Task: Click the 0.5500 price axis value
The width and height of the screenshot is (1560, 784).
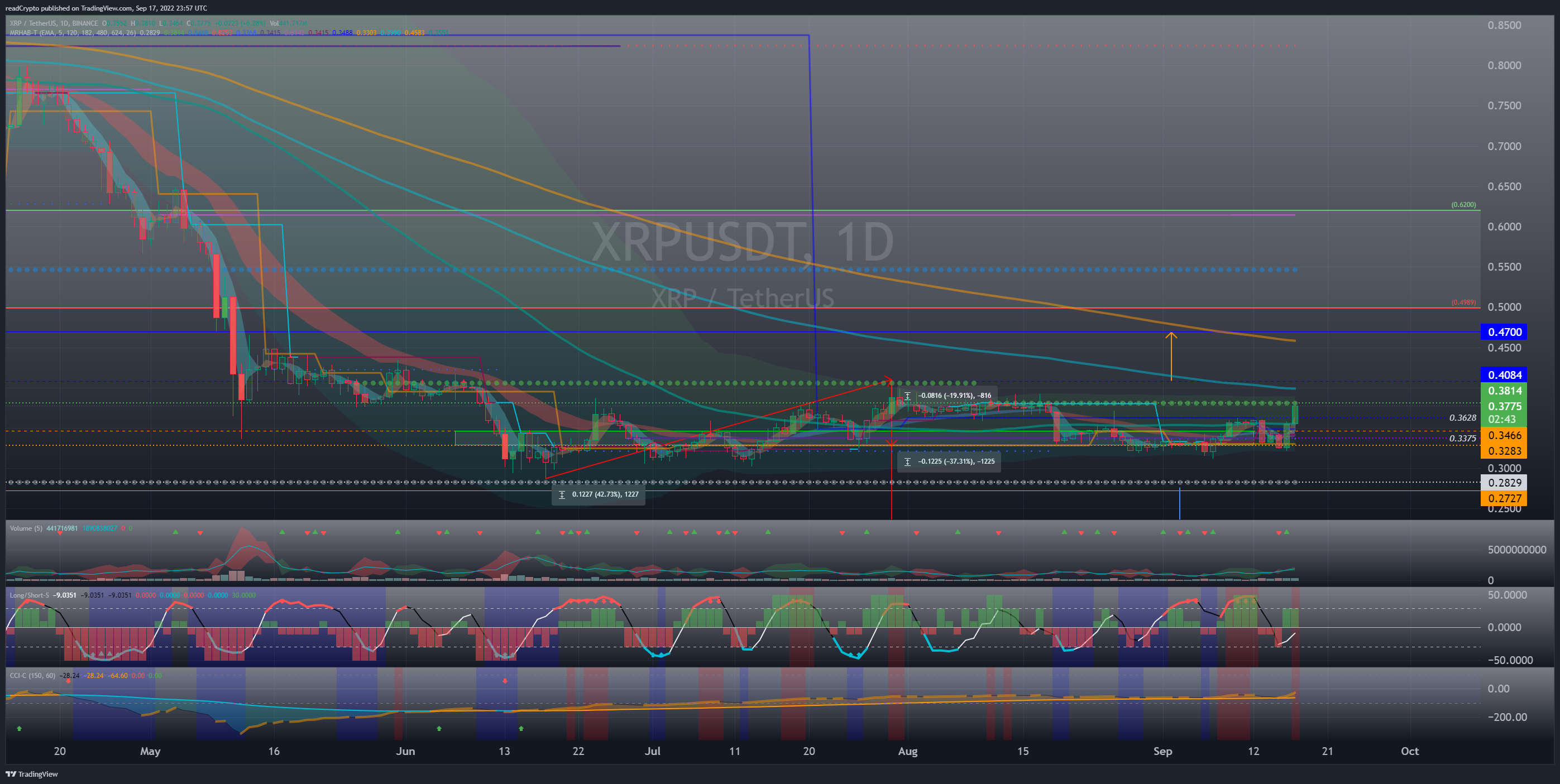Action: pos(1504,267)
